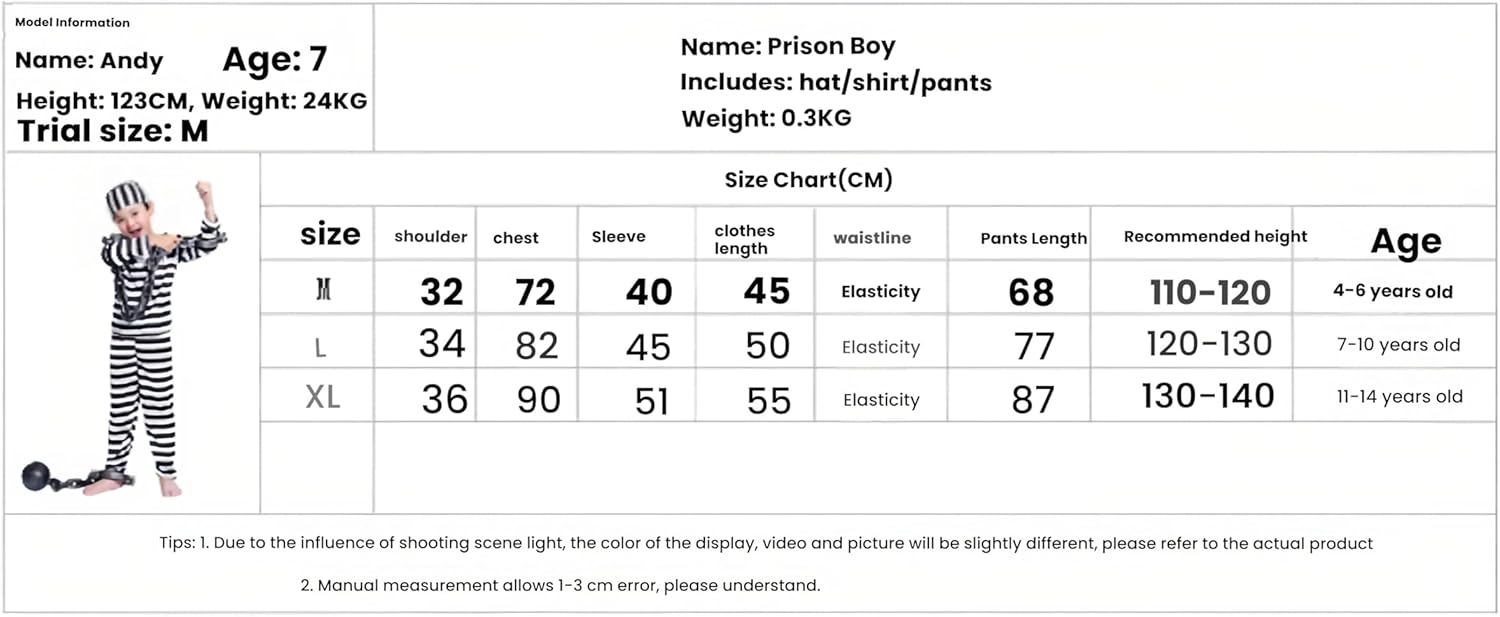The image size is (1500, 617).
Task: Click the "shoulder" column header
Action: pyautogui.click(x=430, y=237)
